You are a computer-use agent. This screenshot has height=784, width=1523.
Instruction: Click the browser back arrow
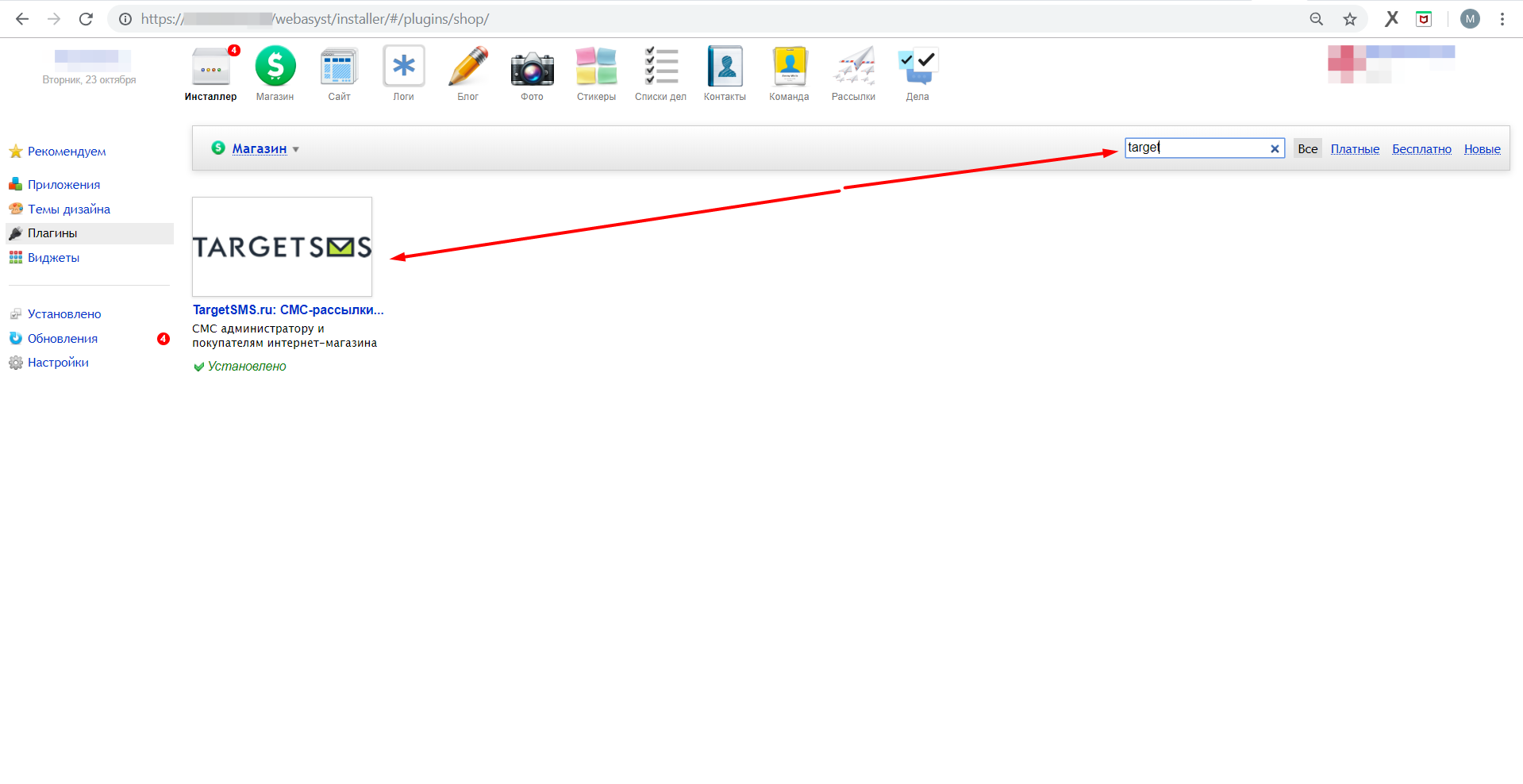22,19
